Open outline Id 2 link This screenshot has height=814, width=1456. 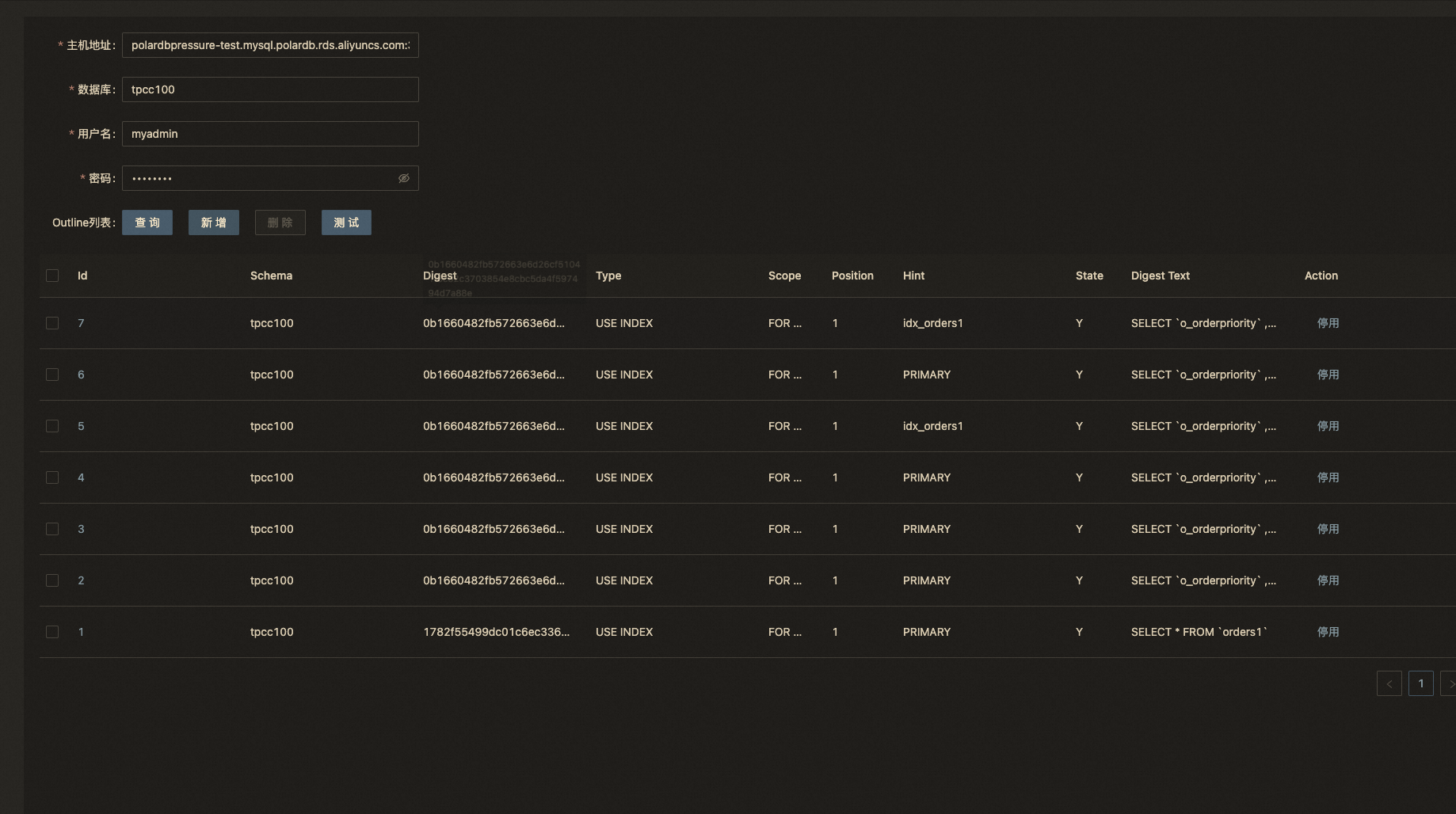81,580
